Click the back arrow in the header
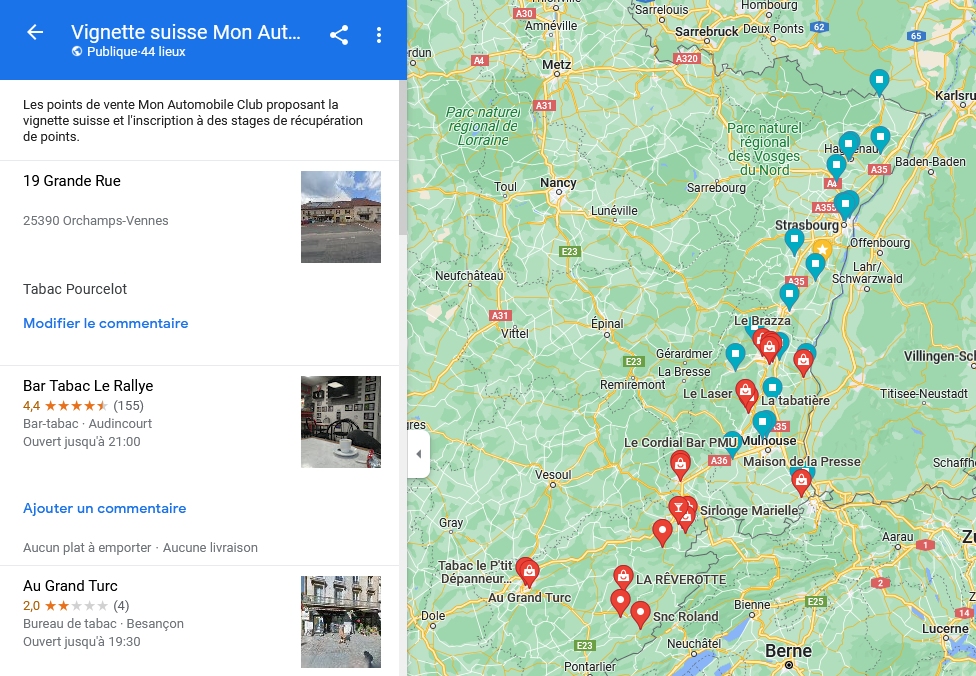This screenshot has width=976, height=676. [x=35, y=33]
